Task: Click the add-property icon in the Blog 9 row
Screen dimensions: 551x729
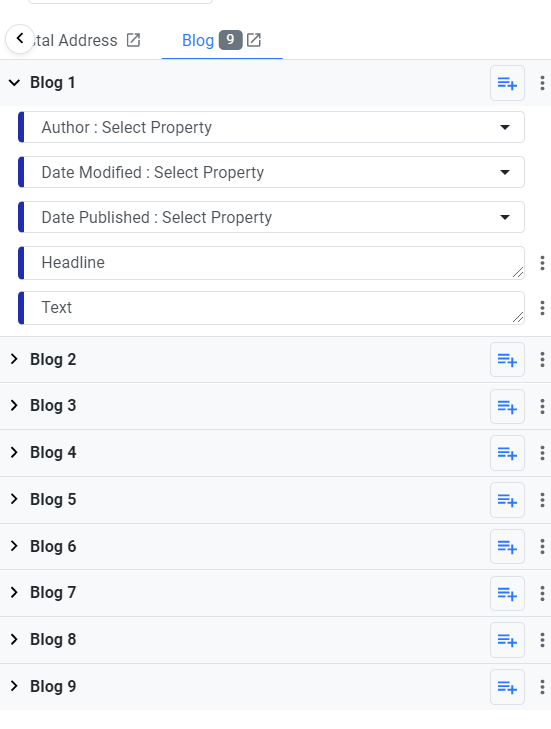Action: click(507, 687)
